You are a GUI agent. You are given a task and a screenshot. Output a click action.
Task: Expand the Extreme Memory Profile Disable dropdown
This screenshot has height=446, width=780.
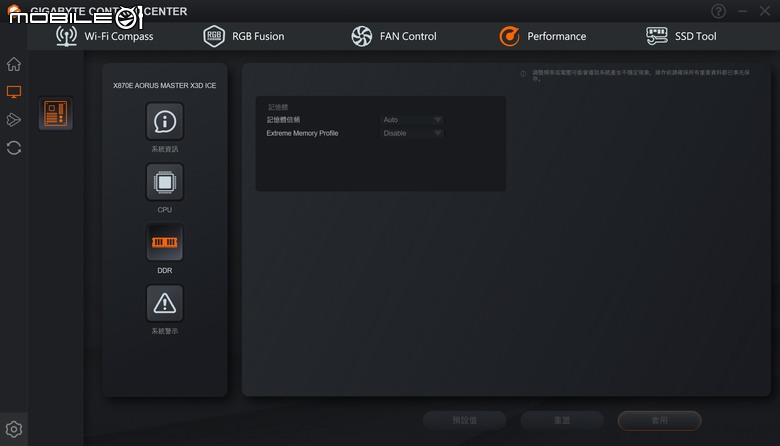[x=412, y=133]
